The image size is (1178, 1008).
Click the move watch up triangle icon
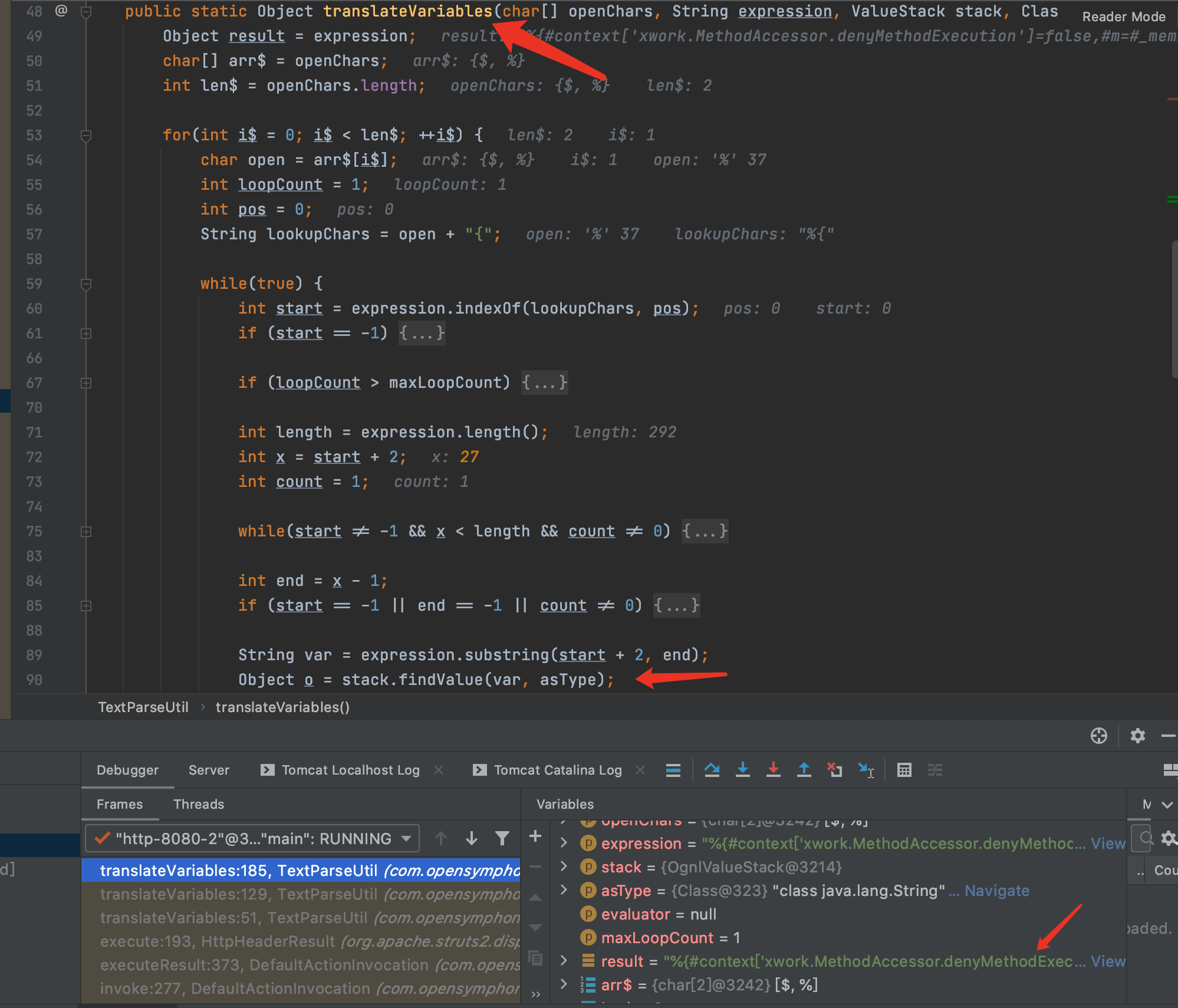pyautogui.click(x=535, y=897)
